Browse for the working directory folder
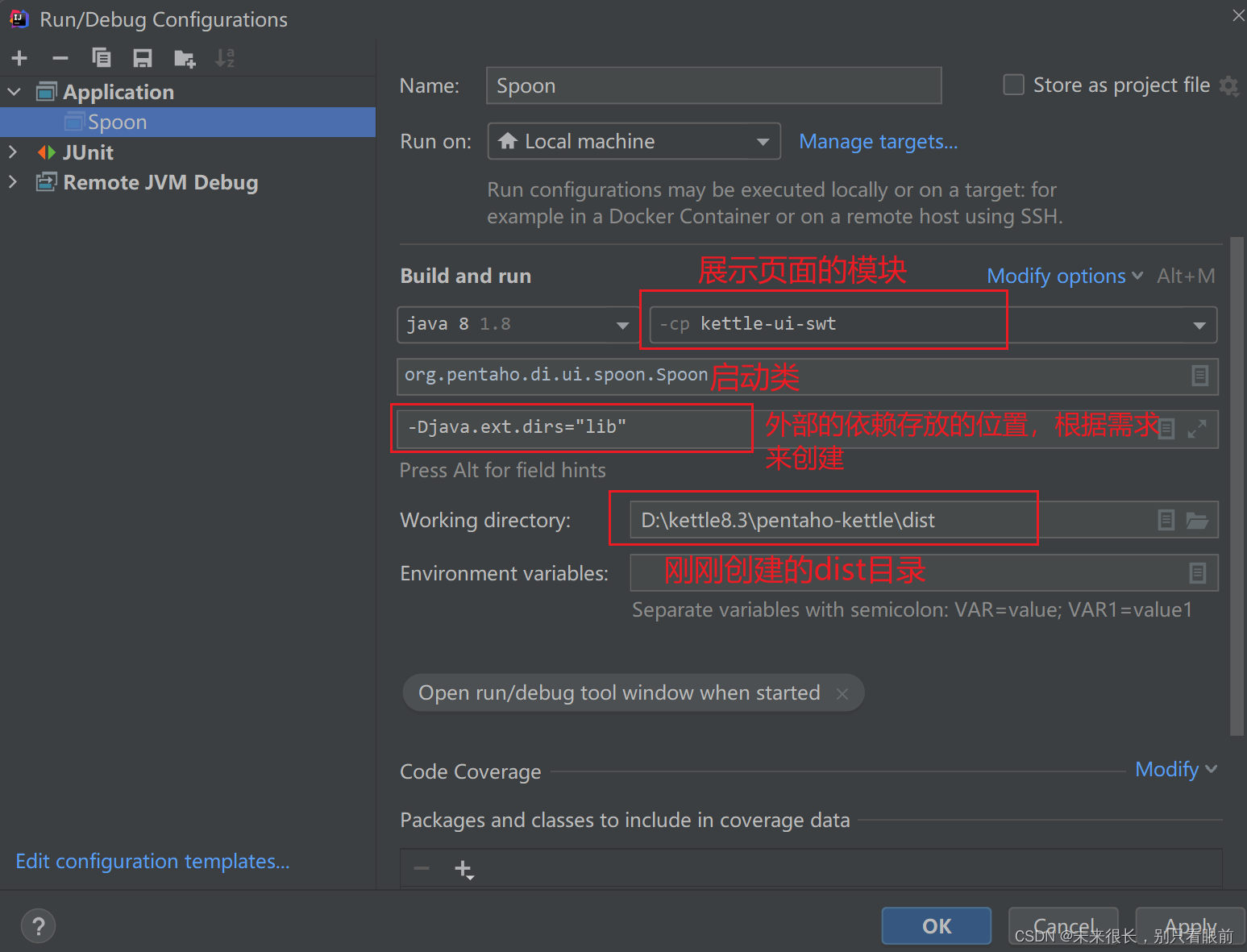 tap(1199, 520)
